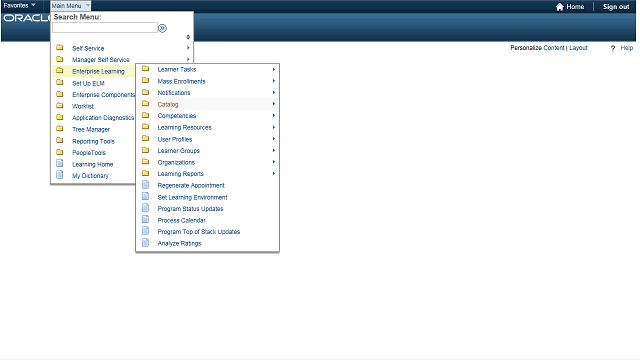Image resolution: width=640 pixels, height=360 pixels.
Task: Click the Home link text
Action: pos(575,7)
